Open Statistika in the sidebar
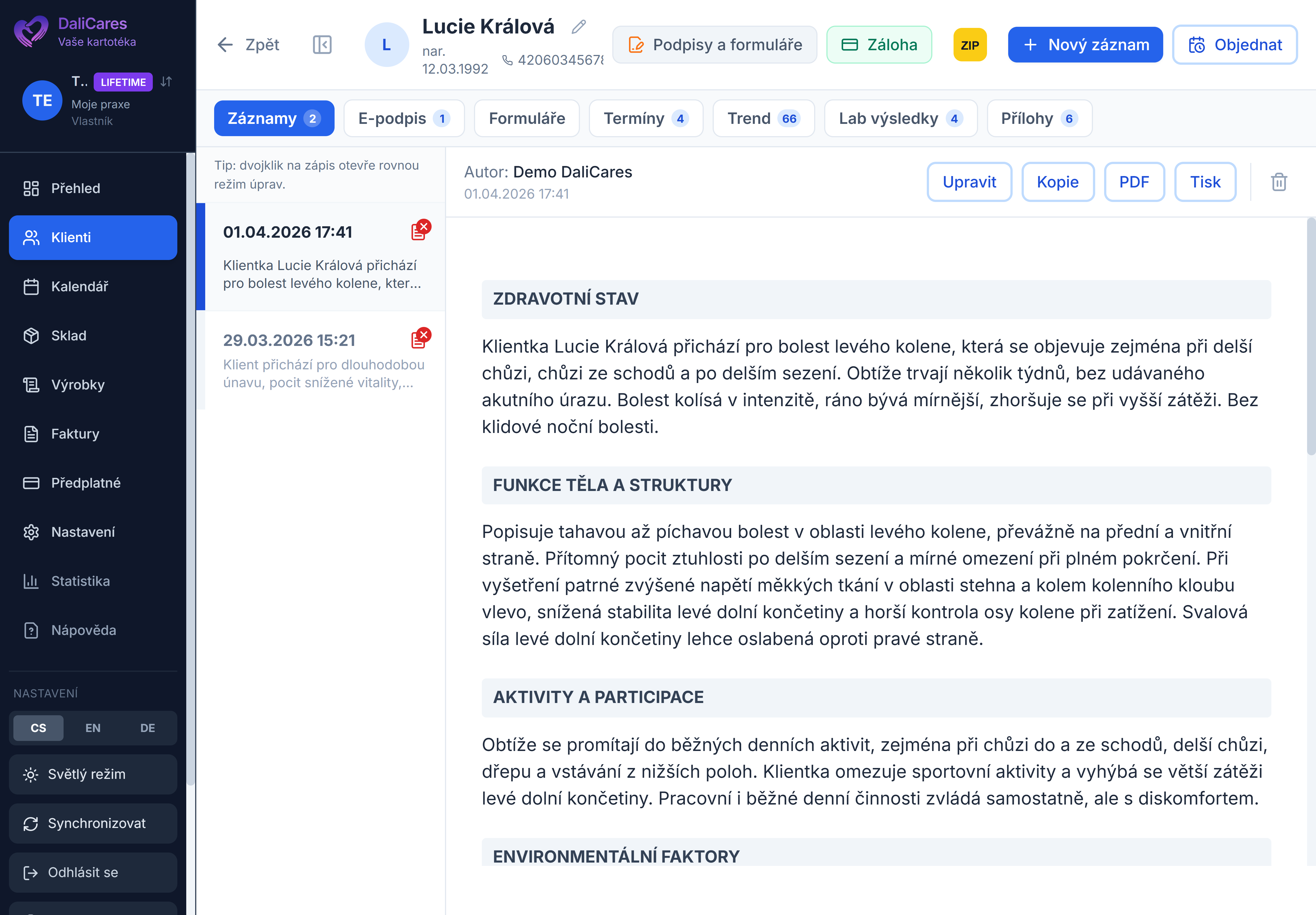Screen dimensions: 1316x915 [93, 581]
